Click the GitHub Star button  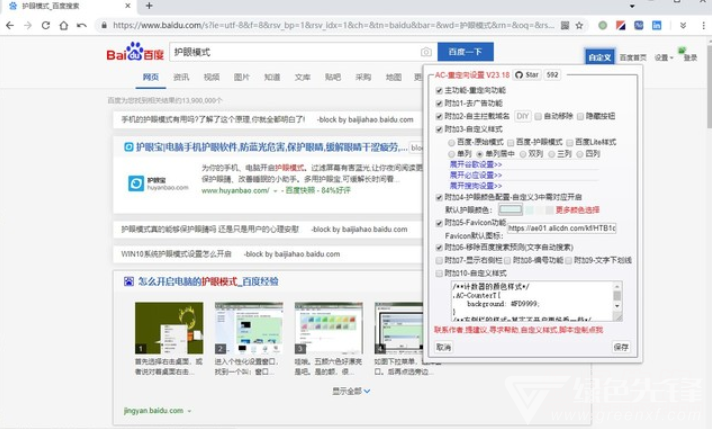point(527,75)
